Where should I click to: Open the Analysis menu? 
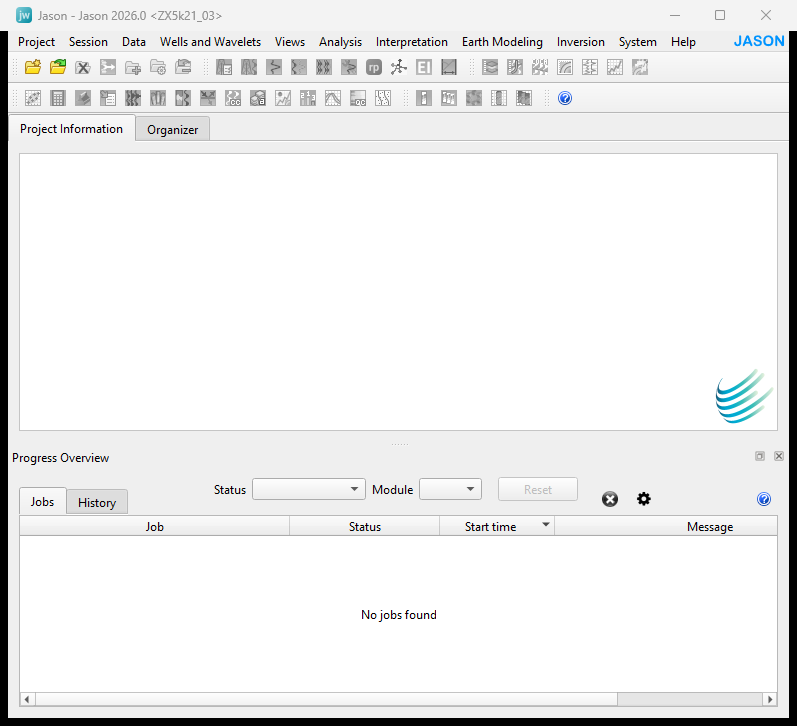(x=341, y=42)
